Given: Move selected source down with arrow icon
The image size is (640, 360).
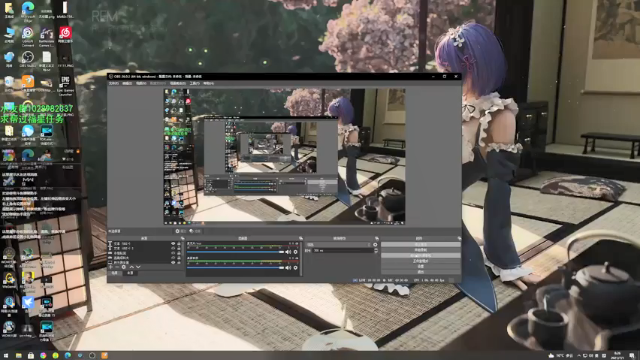Looking at the screenshot, I should (x=138, y=267).
